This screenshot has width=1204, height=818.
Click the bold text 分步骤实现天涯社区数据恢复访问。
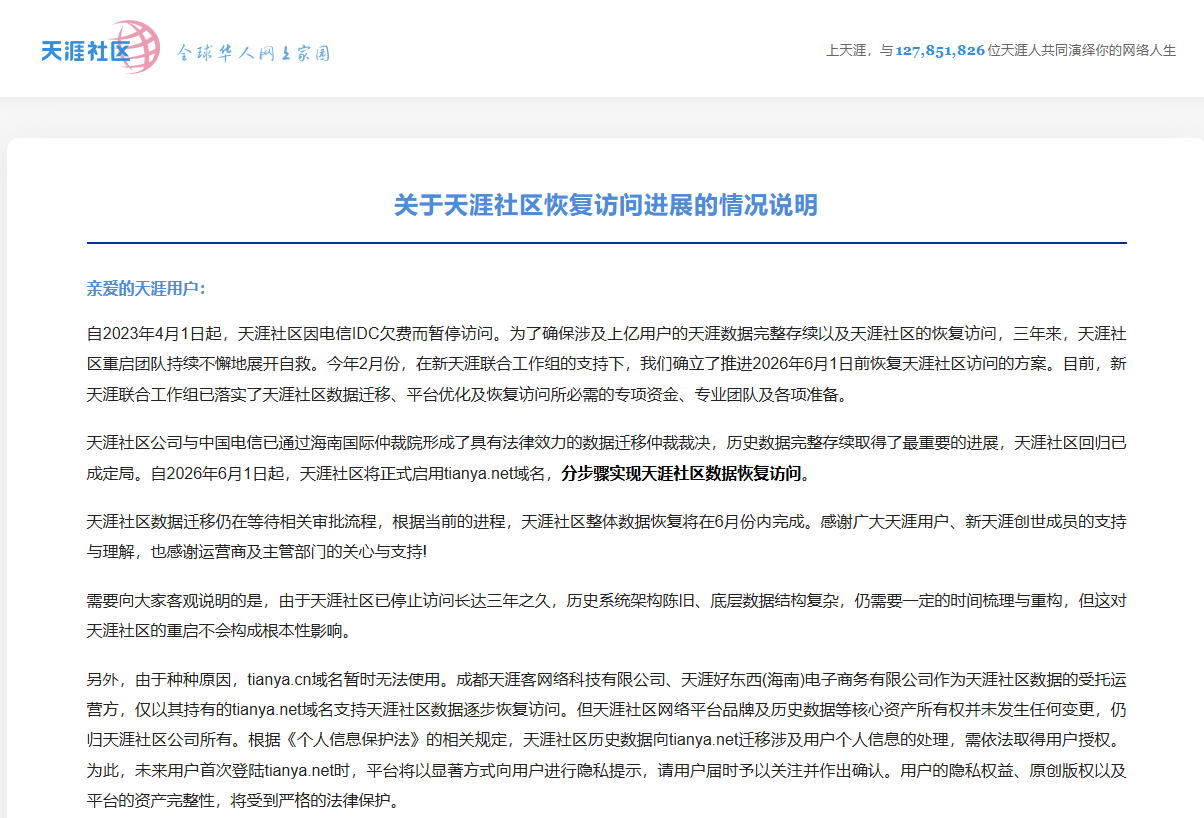point(686,473)
